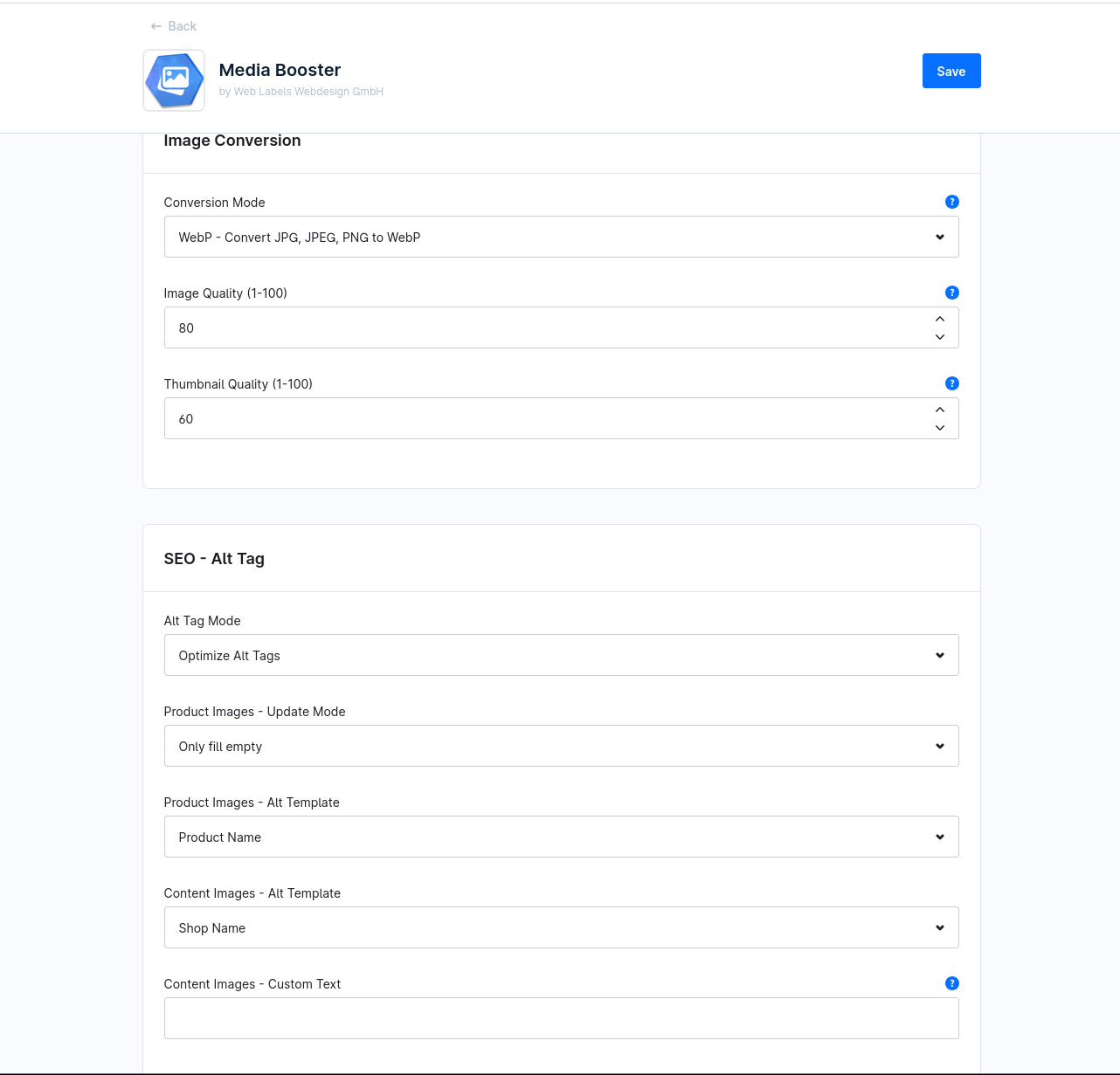This screenshot has width=1120, height=1075.
Task: Increase Thumbnail Quality with up arrow
Action: 940,410
